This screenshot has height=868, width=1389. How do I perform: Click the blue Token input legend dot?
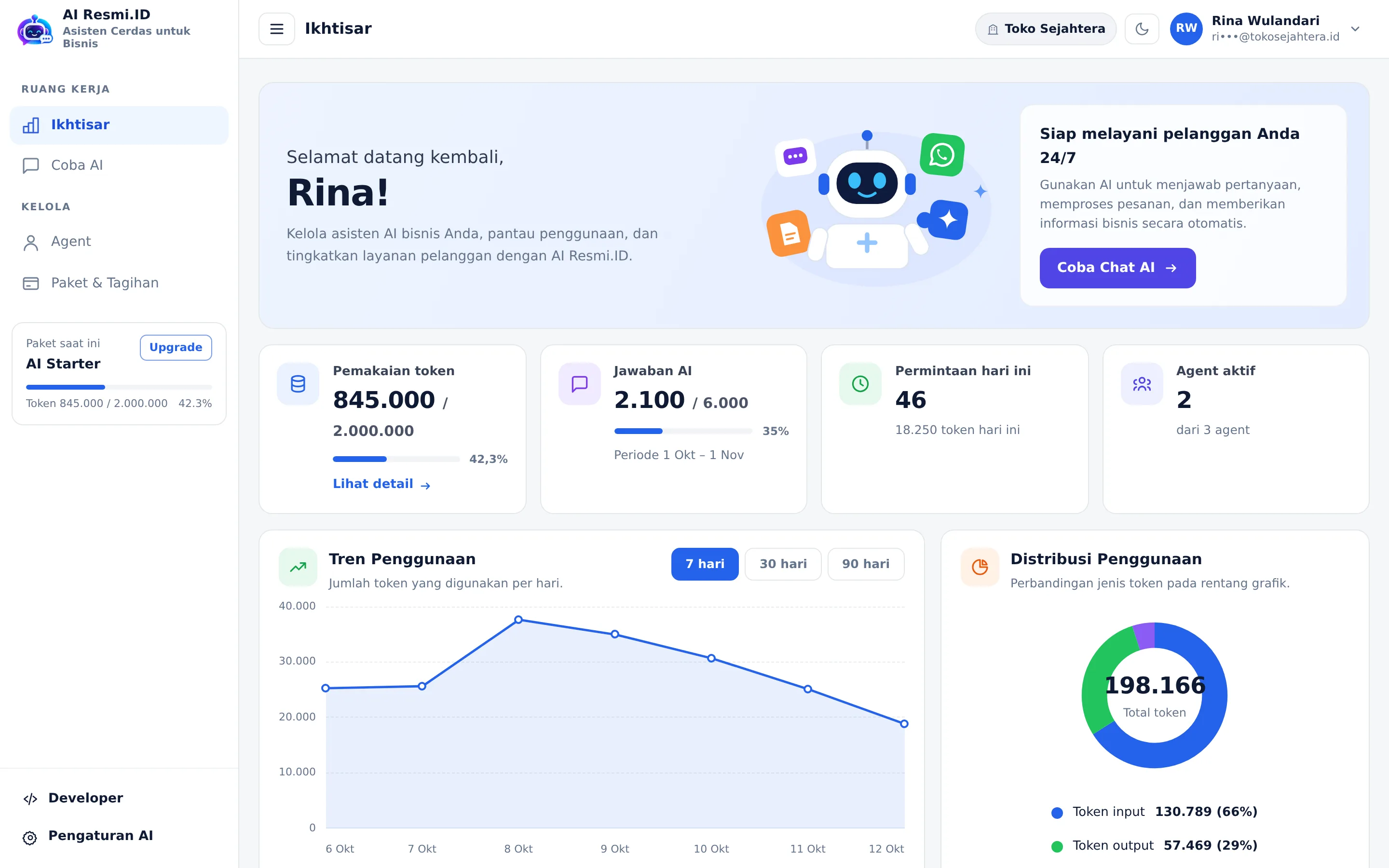click(1057, 813)
